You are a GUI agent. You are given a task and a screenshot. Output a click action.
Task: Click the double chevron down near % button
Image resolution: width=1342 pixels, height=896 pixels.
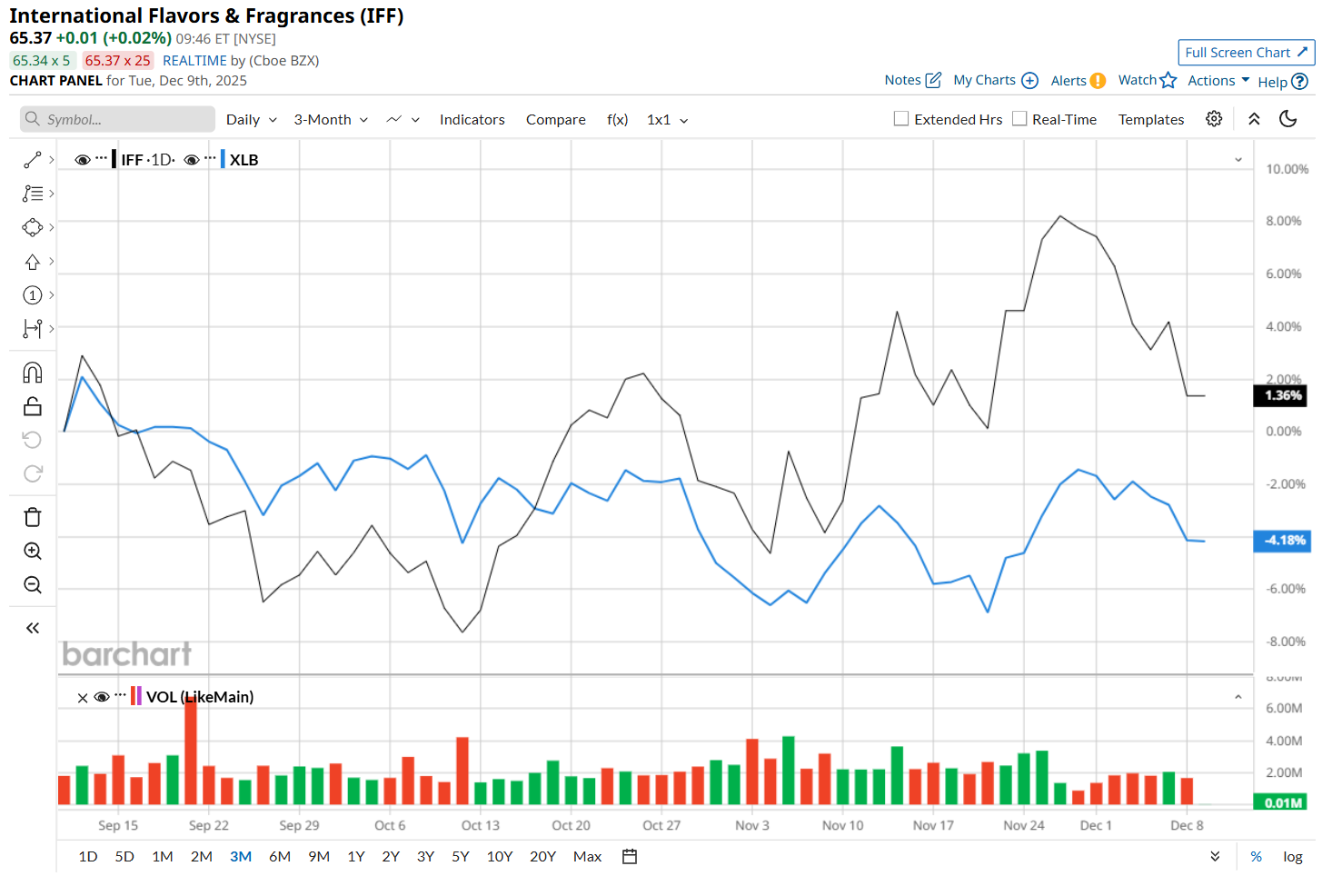point(1215,856)
